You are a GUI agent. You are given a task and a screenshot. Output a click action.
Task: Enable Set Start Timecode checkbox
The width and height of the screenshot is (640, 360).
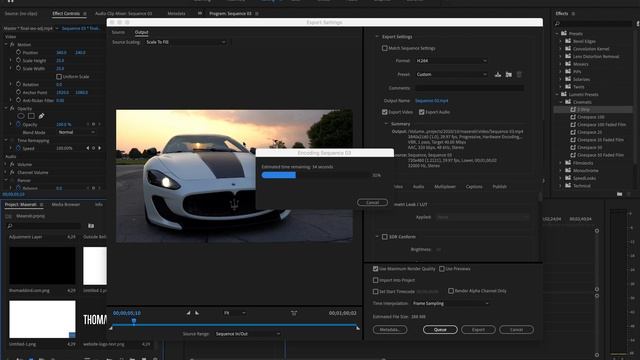(376, 291)
